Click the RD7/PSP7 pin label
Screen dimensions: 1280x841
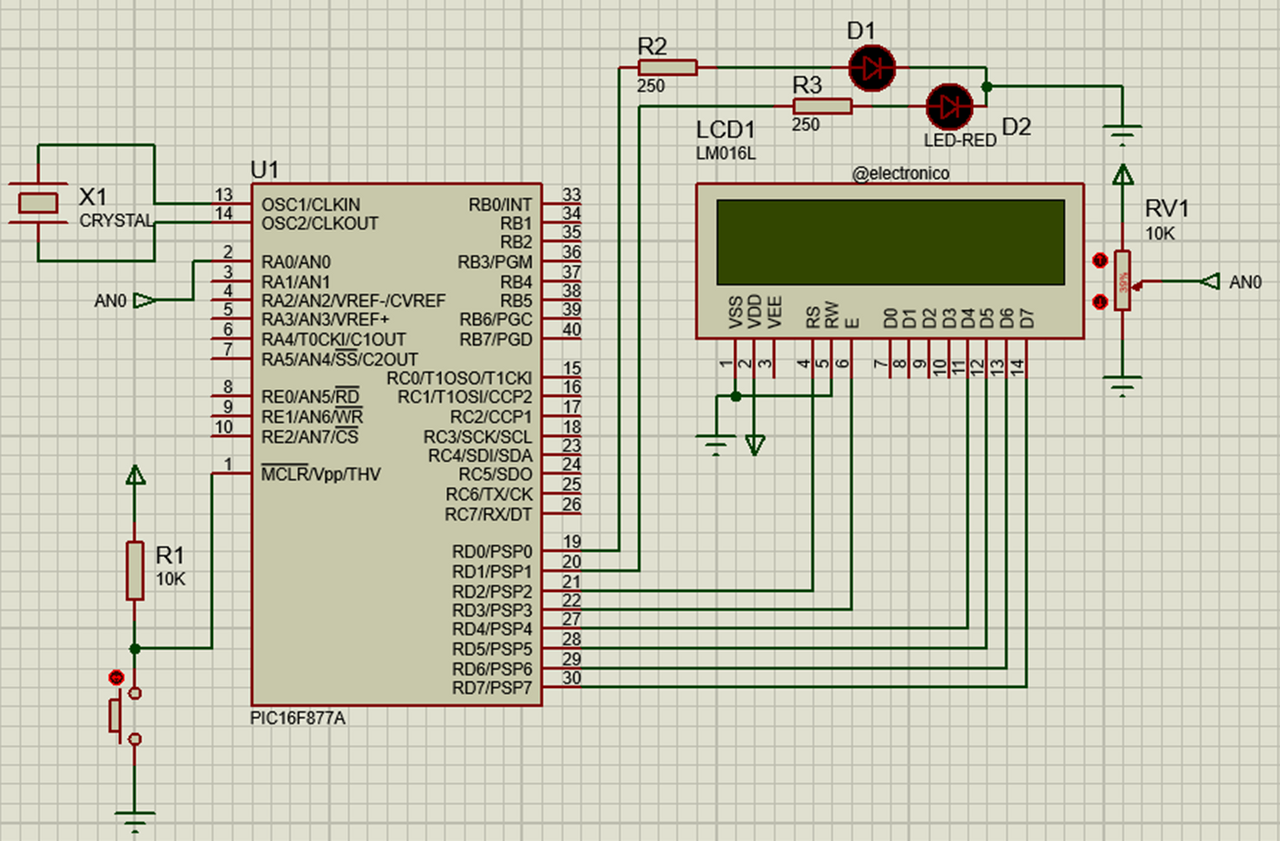[x=492, y=688]
